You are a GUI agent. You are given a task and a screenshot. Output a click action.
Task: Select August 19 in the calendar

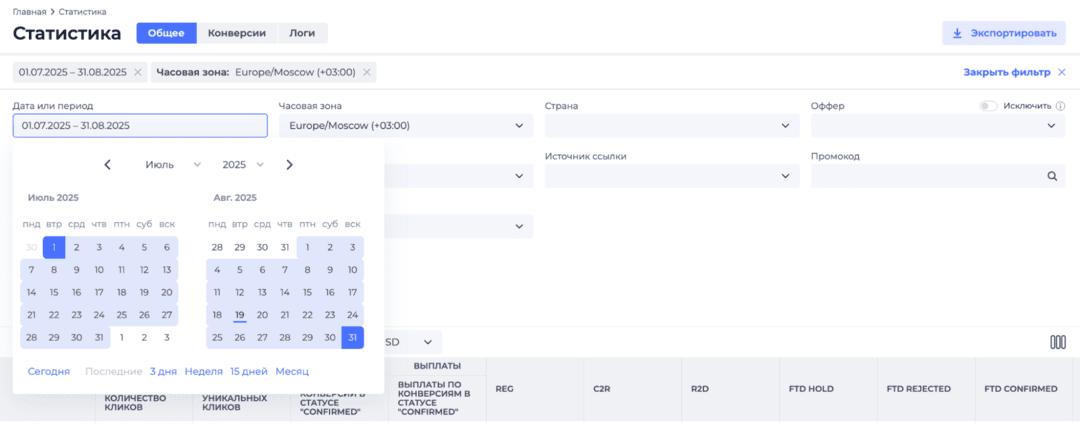pyautogui.click(x=239, y=315)
